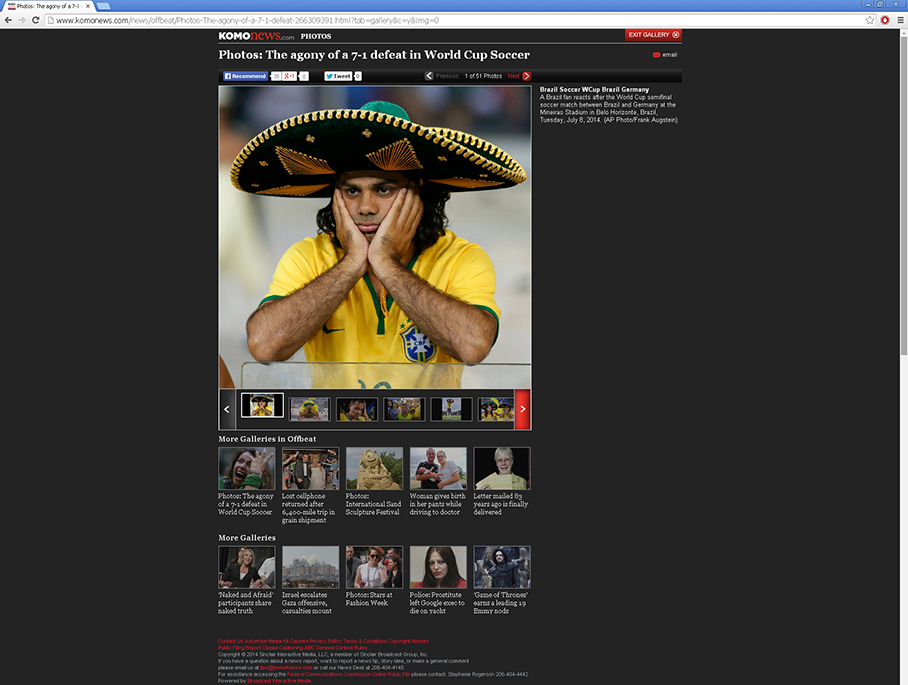Click the red Next photo arrow icon
Image resolution: width=908 pixels, height=685 pixels.
point(526,76)
